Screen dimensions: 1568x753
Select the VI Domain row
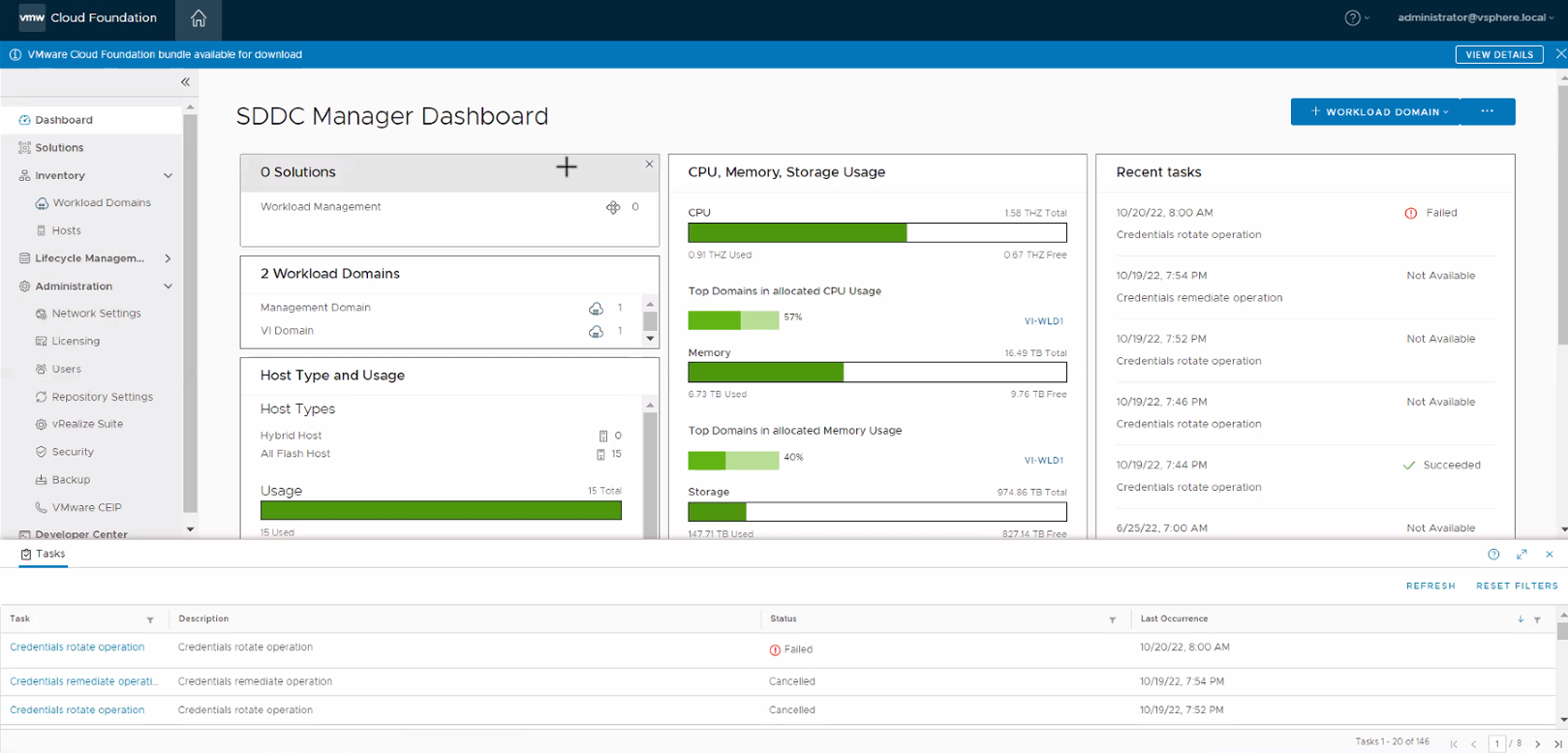444,331
